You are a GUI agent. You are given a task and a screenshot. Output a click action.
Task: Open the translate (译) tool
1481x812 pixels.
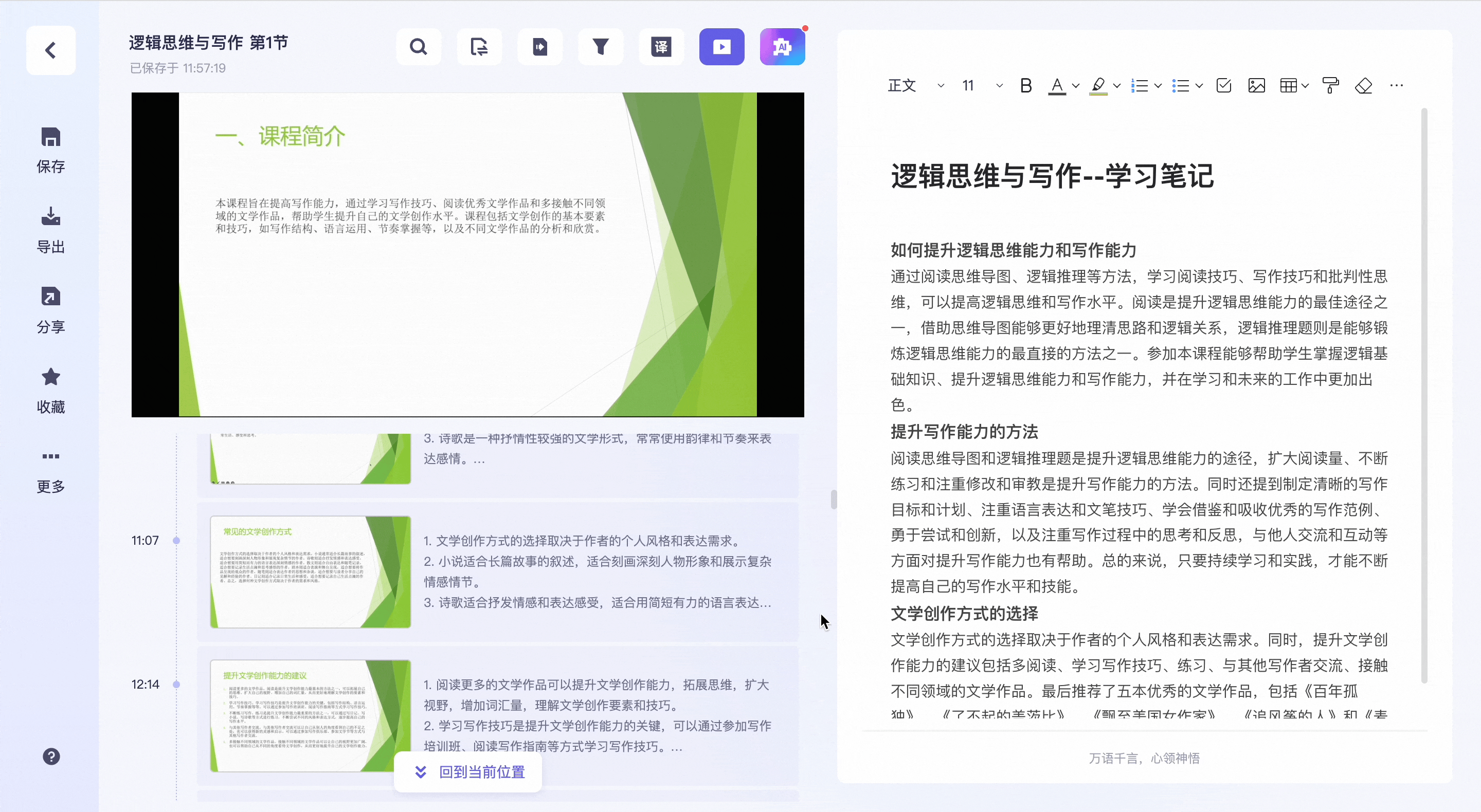click(661, 47)
